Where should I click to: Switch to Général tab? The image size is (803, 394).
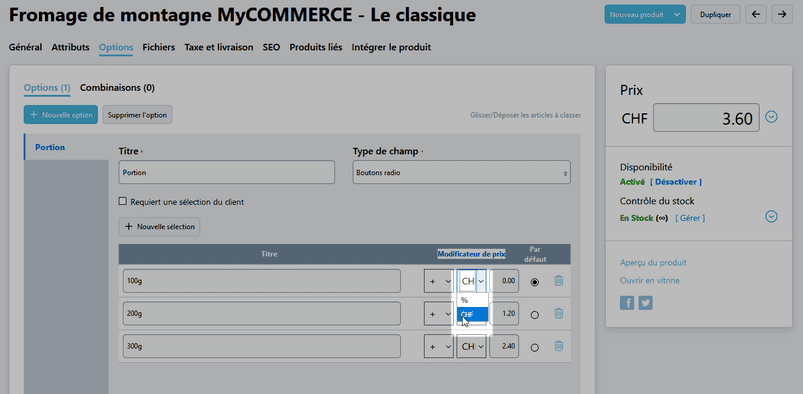tap(26, 47)
